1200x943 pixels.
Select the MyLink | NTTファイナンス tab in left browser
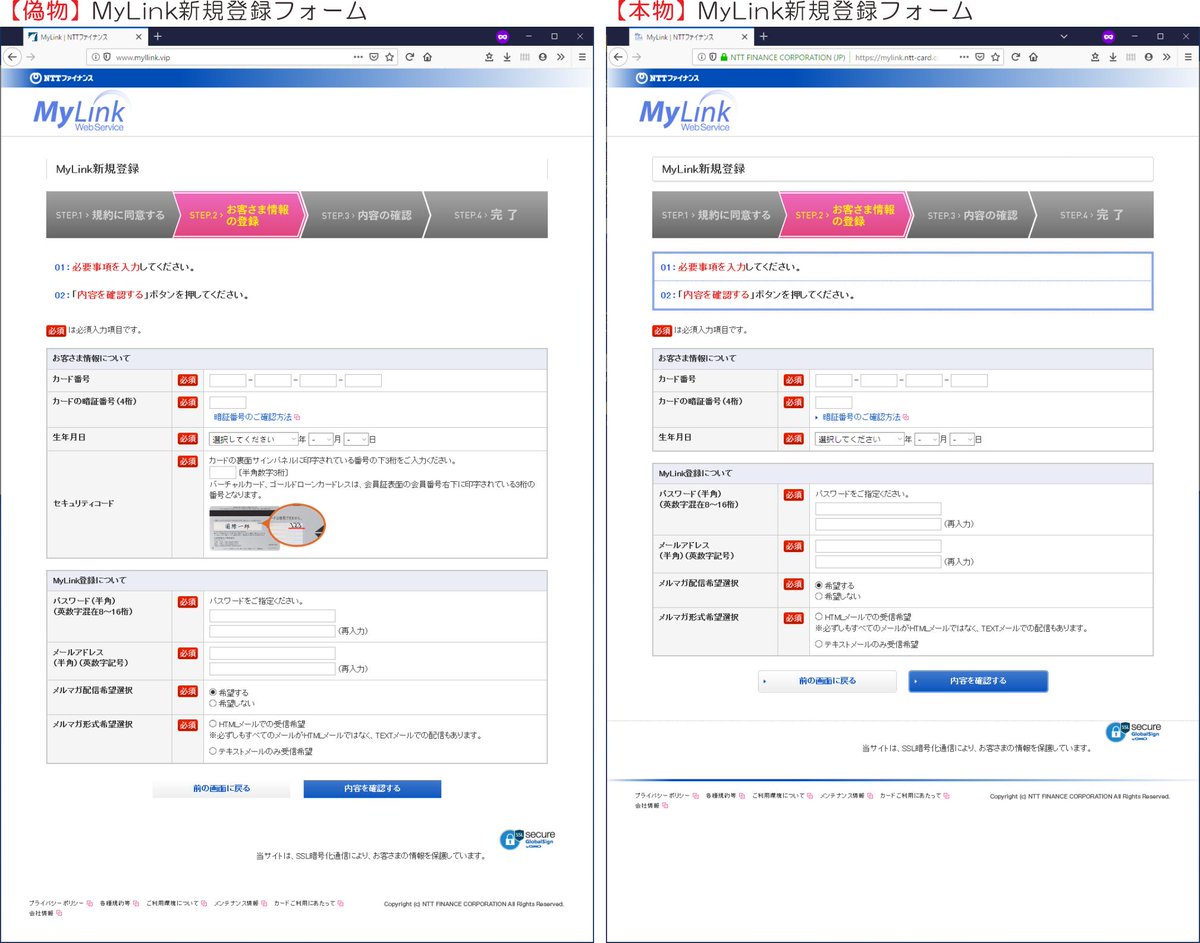click(x=85, y=37)
